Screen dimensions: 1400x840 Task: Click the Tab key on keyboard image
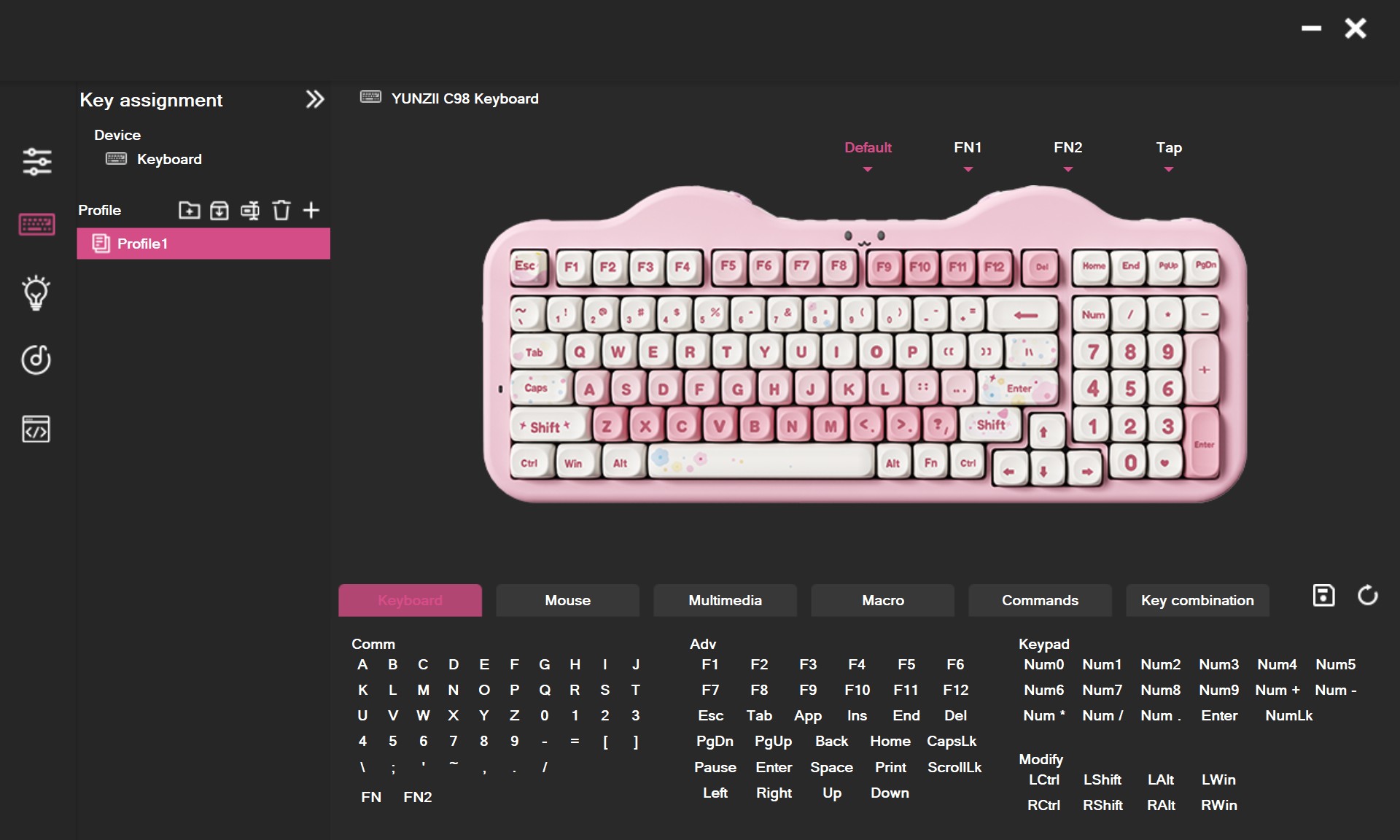[535, 352]
